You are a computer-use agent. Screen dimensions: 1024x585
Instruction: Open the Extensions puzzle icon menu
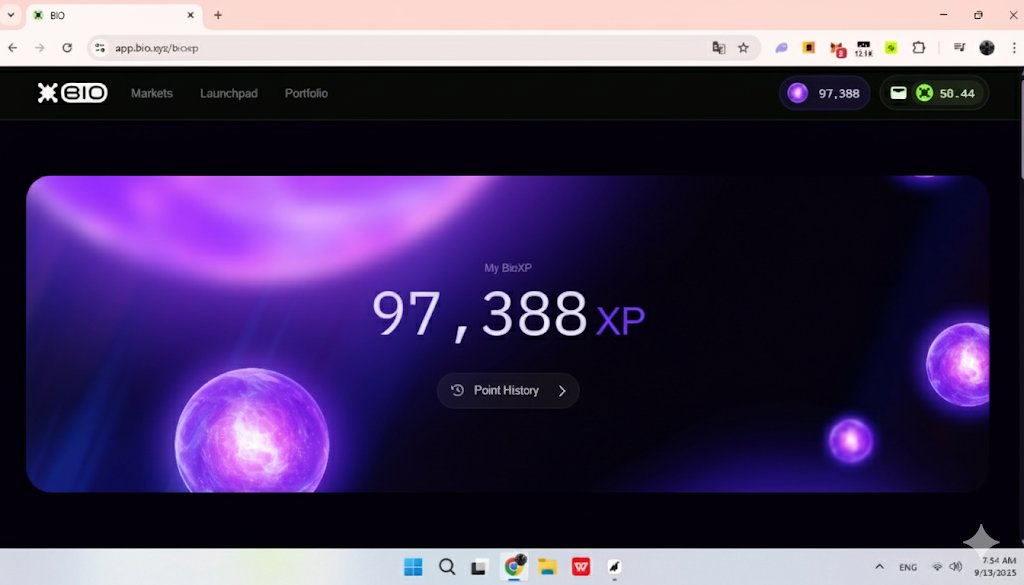click(918, 48)
